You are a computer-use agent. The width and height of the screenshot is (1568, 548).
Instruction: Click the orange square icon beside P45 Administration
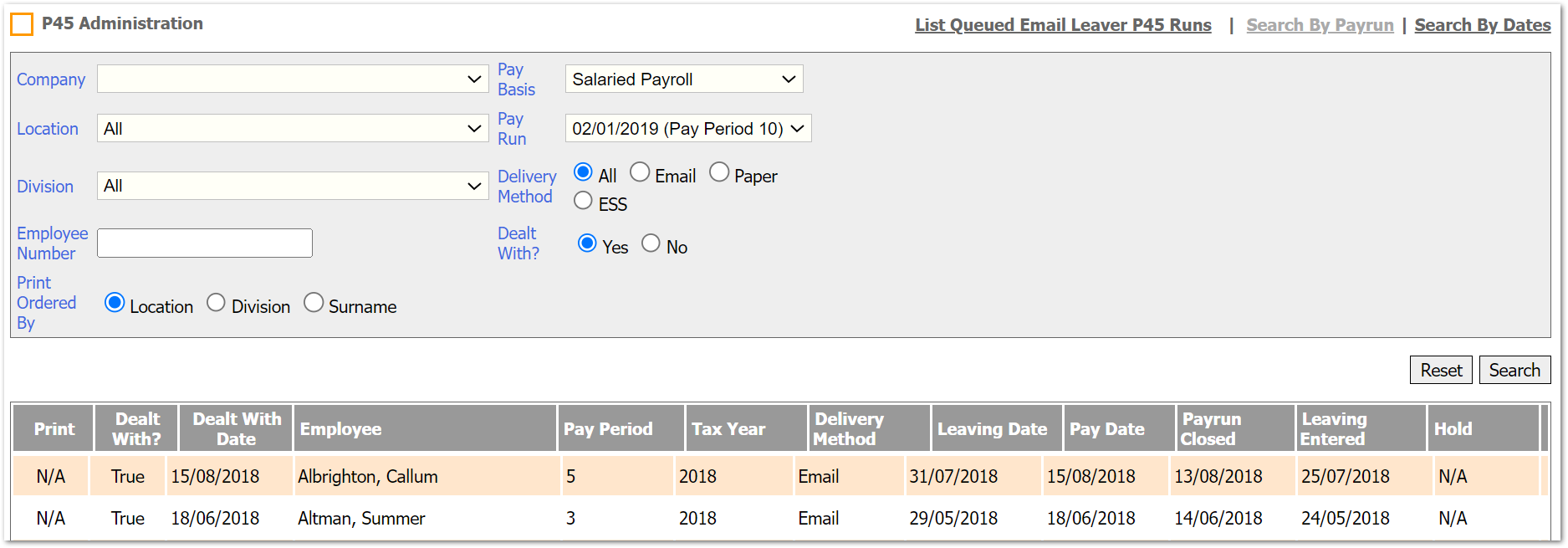[x=22, y=24]
